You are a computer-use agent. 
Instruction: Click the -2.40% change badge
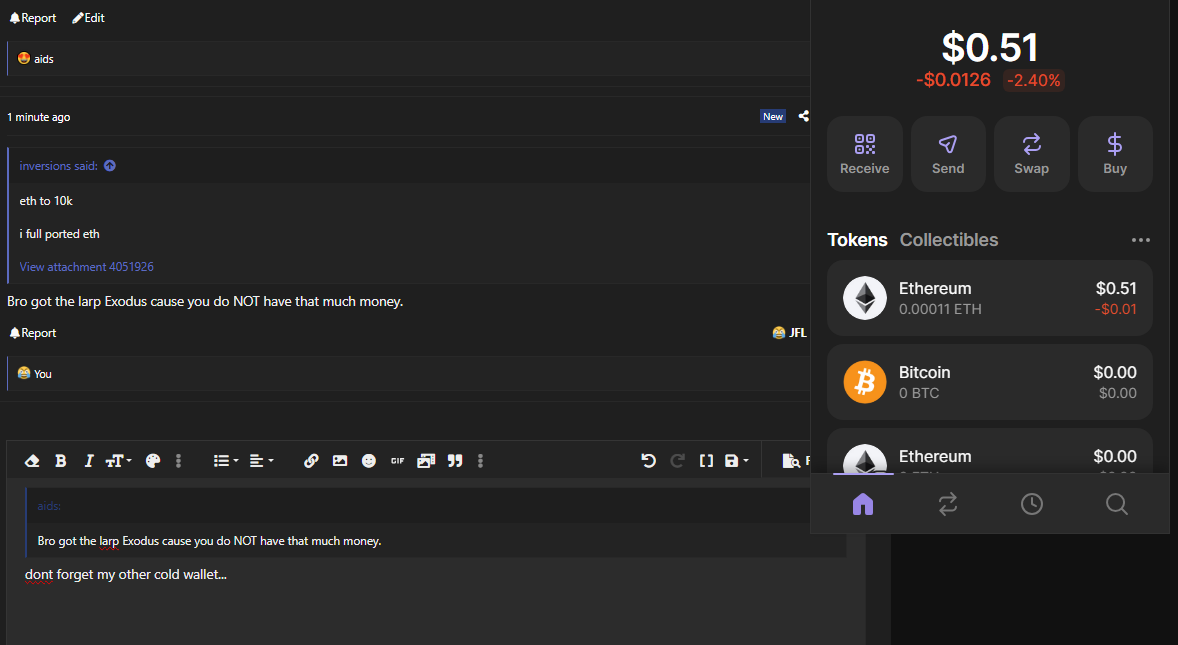pyautogui.click(x=1034, y=80)
